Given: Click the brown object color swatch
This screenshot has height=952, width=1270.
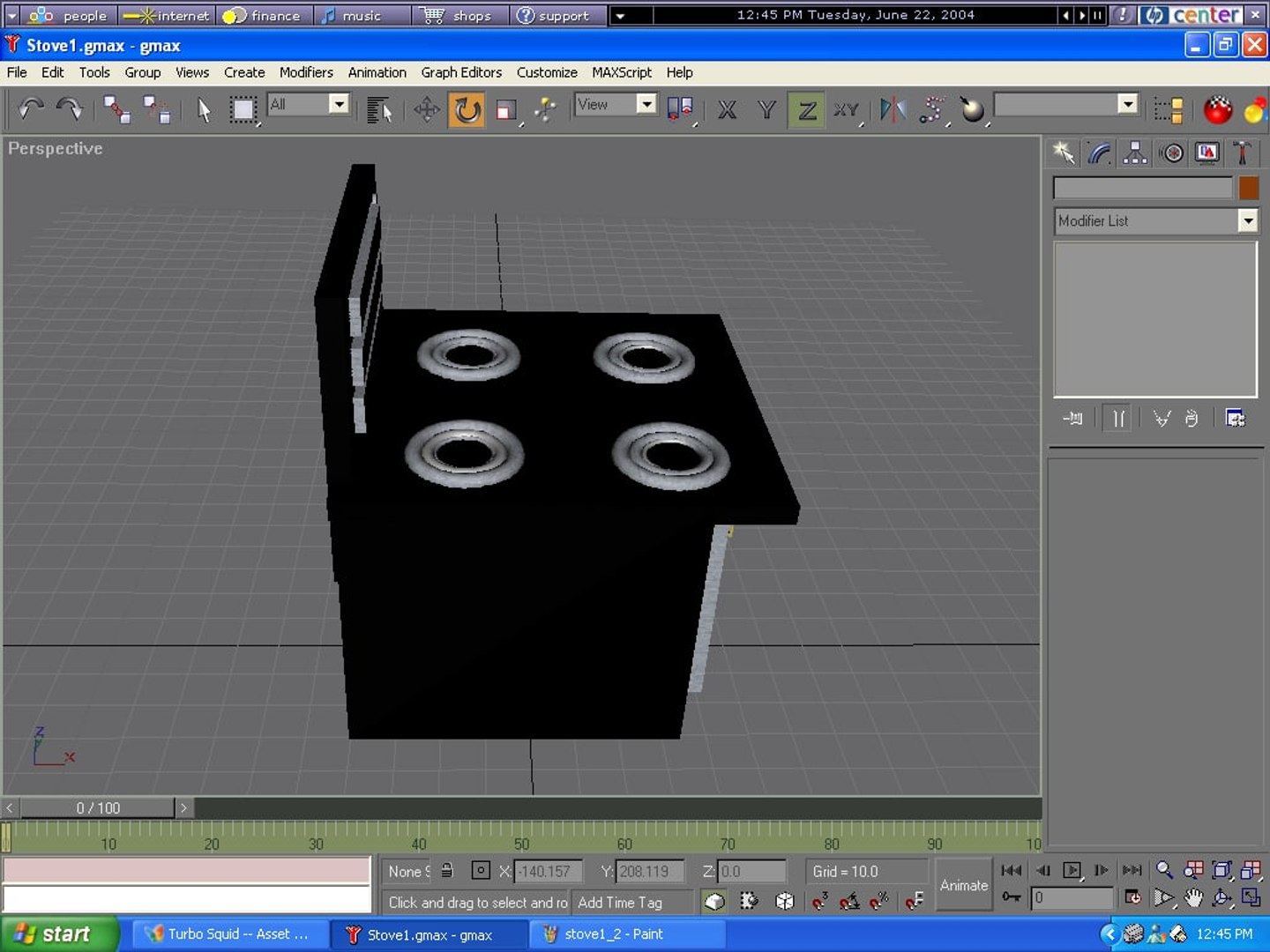Looking at the screenshot, I should coord(1248,188).
